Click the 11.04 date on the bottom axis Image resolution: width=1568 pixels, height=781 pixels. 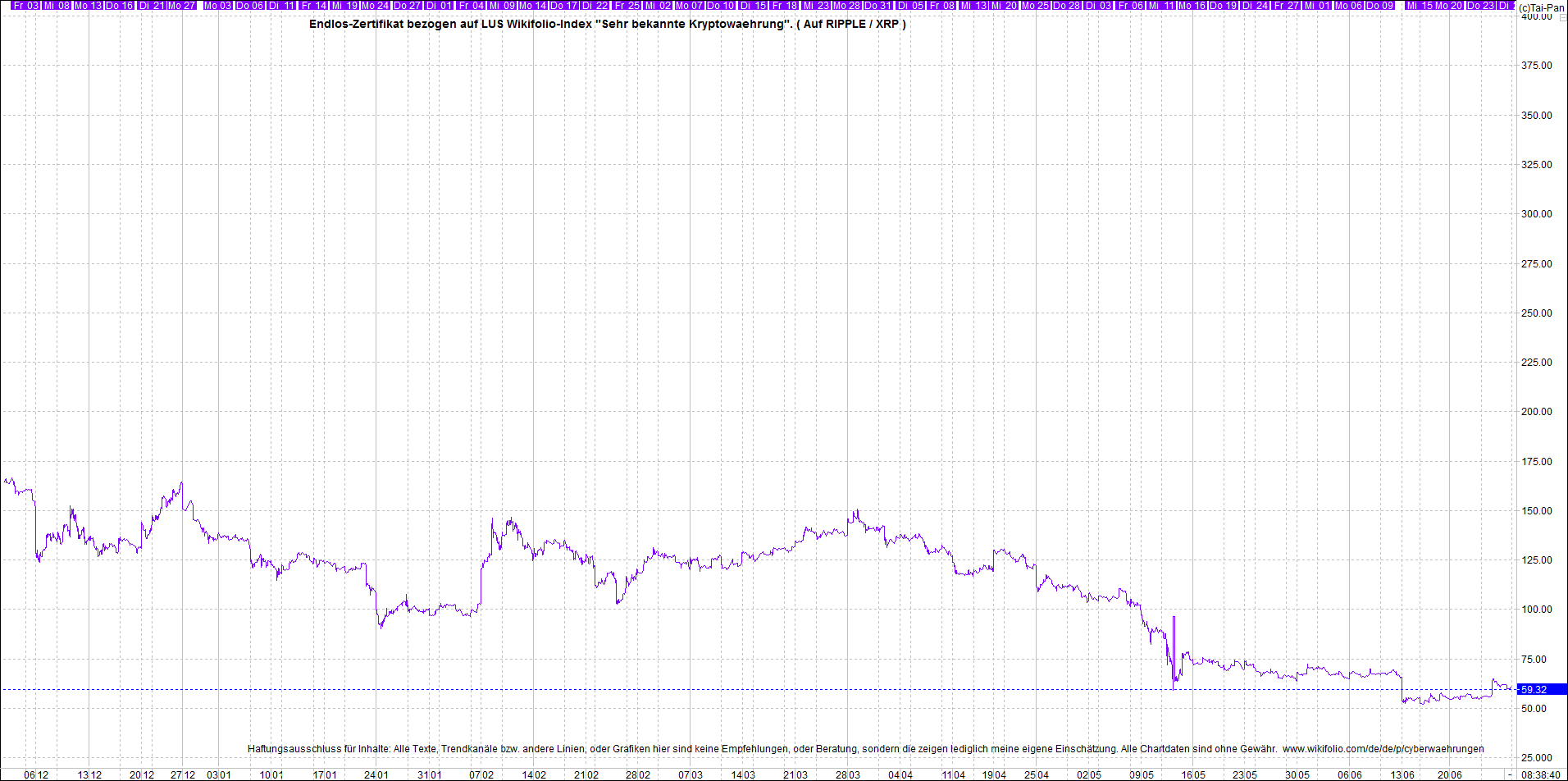pos(953,775)
